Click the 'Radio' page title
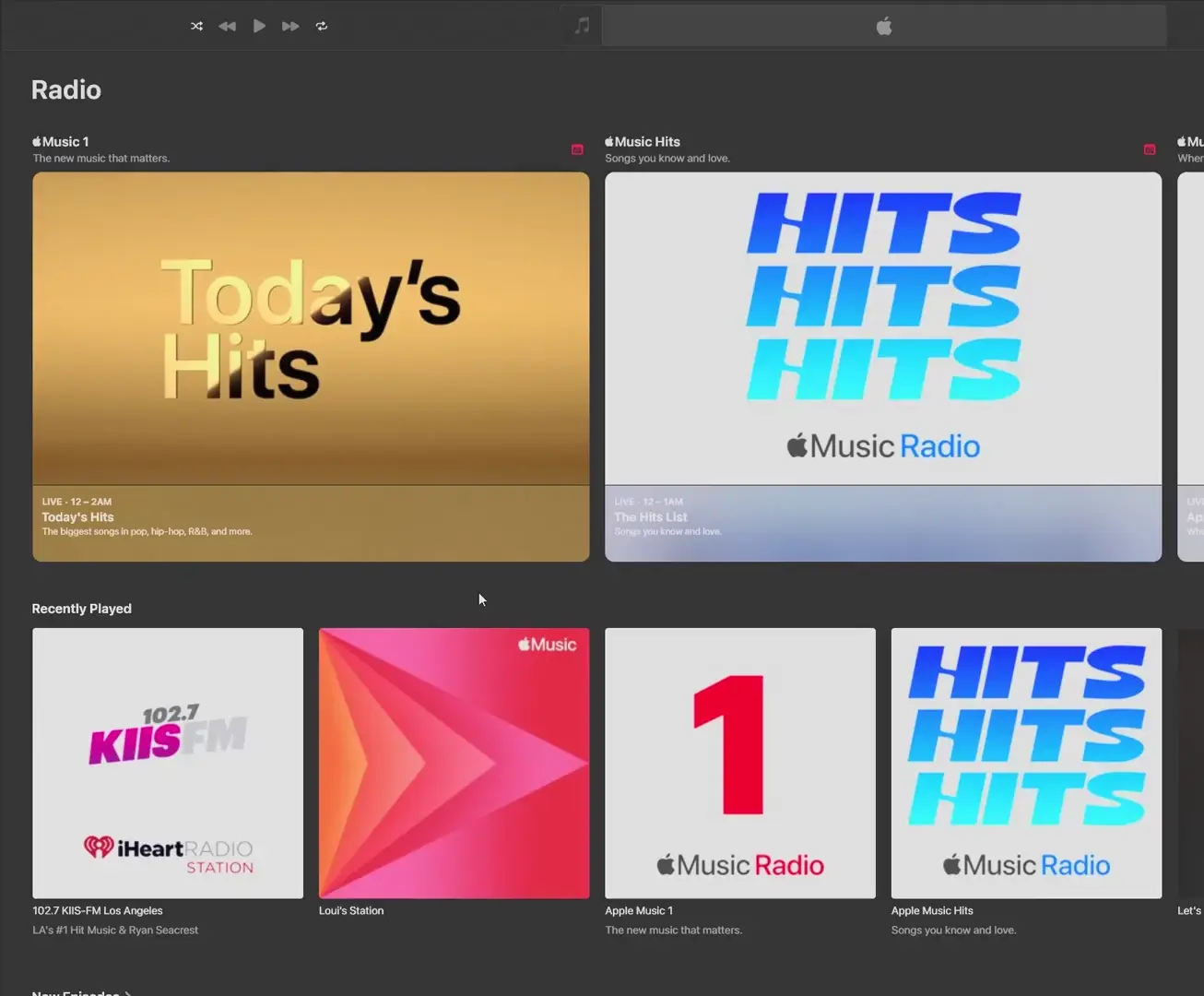Screen dimensions: 1204x996 tap(66, 89)
